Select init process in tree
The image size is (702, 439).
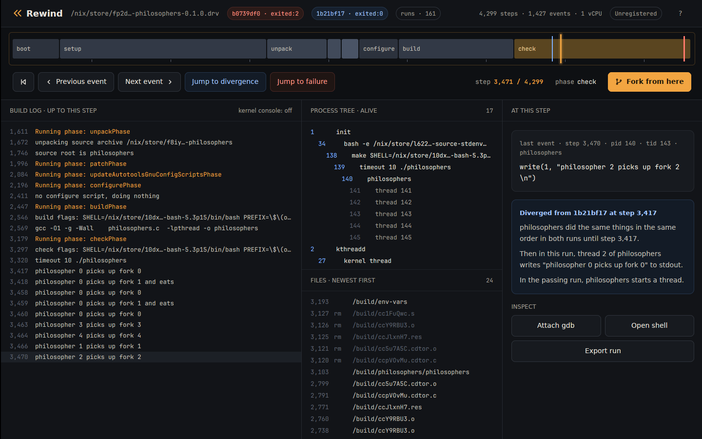tap(402, 132)
